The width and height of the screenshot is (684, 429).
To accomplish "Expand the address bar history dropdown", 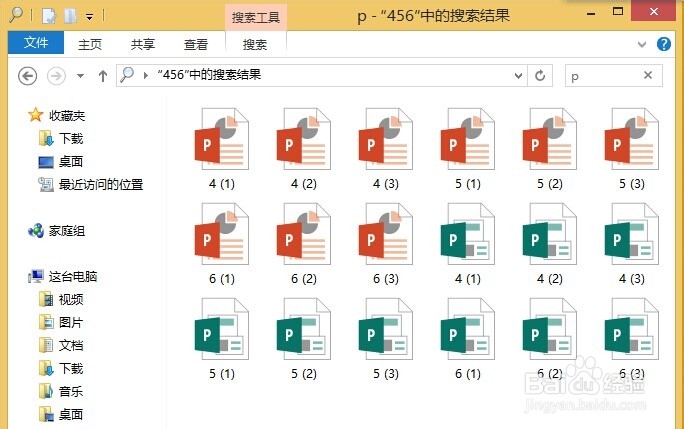I will [x=518, y=76].
